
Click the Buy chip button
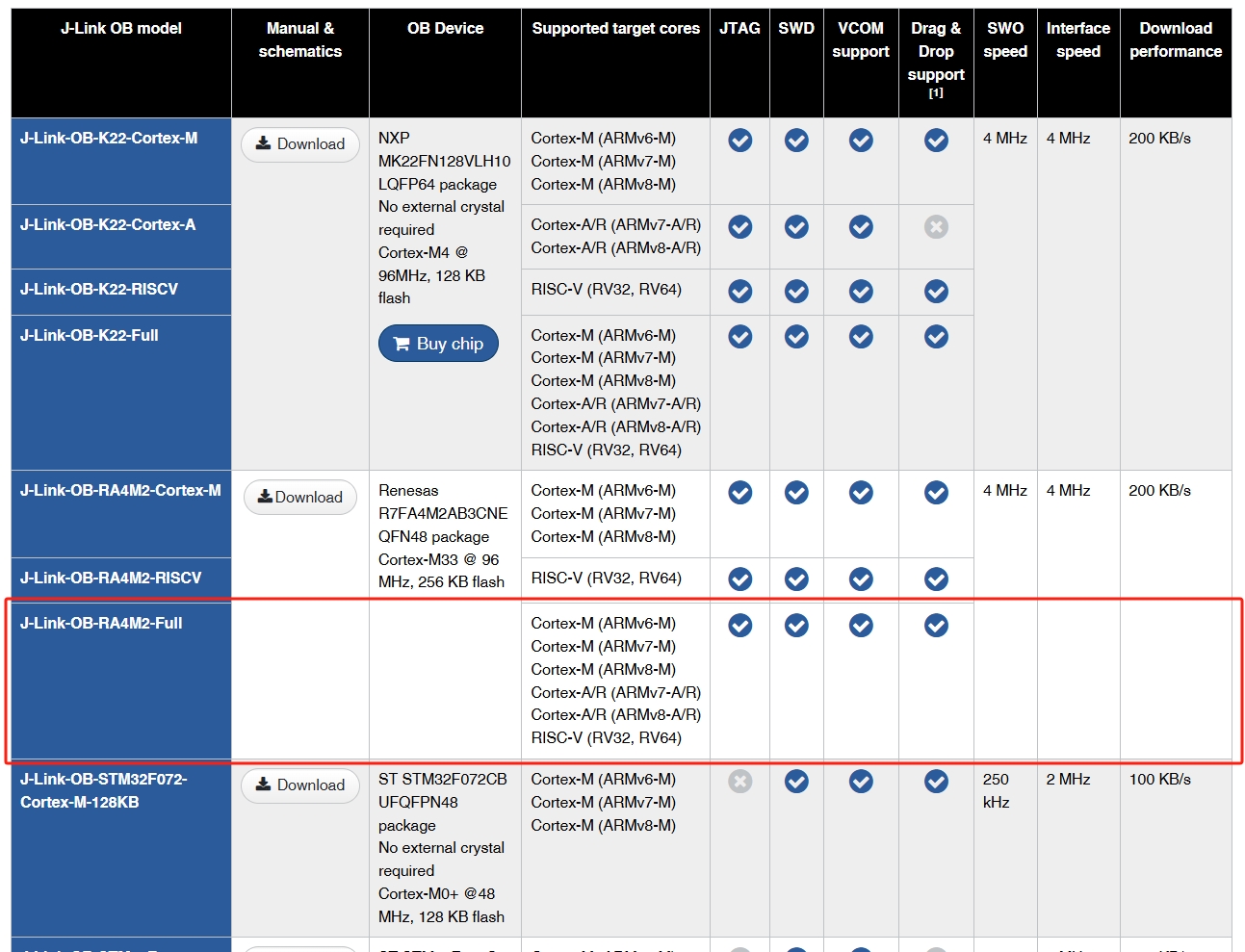coord(438,344)
